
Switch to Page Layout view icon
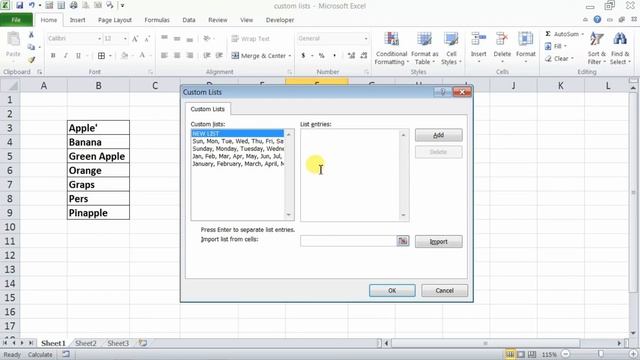pos(521,354)
